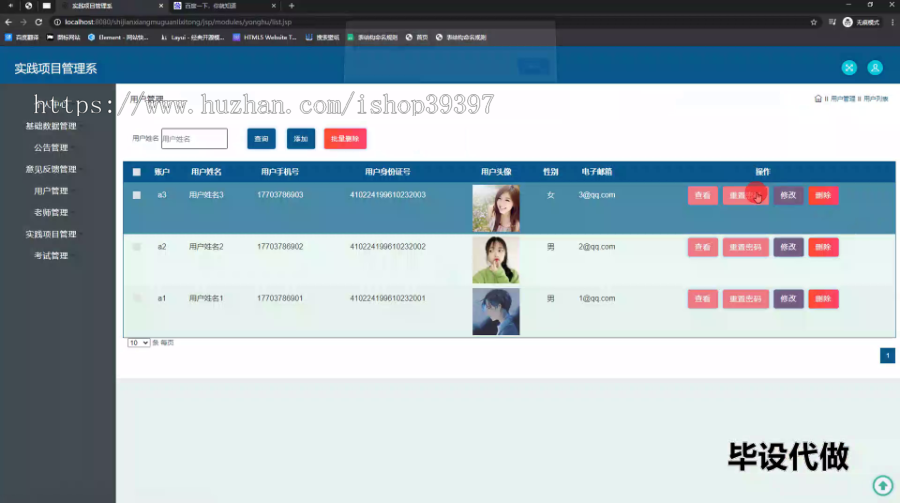Click 查看 button for account a3
This screenshot has height=503, width=900.
point(703,195)
